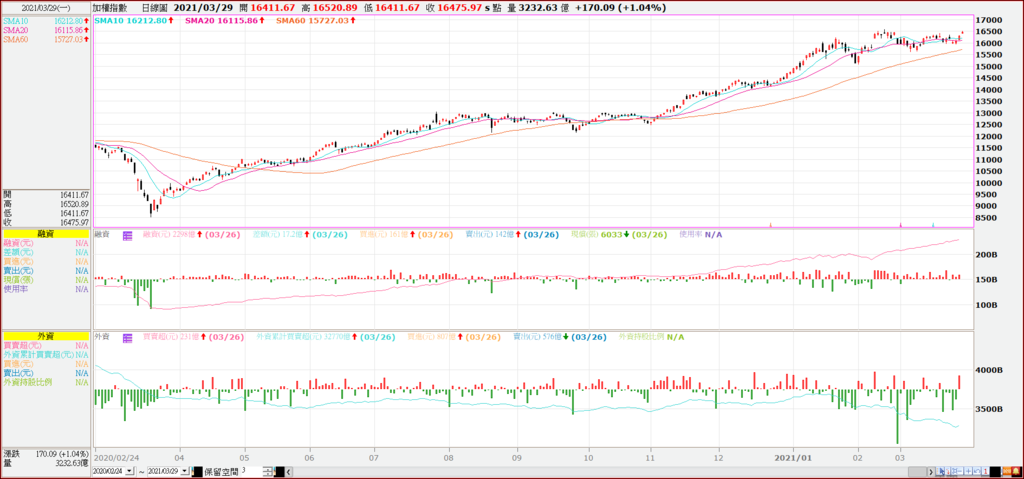This screenshot has width=1024, height=479.
Task: Click 外資持股比例 N/A legend in chart
Action: click(x=652, y=337)
